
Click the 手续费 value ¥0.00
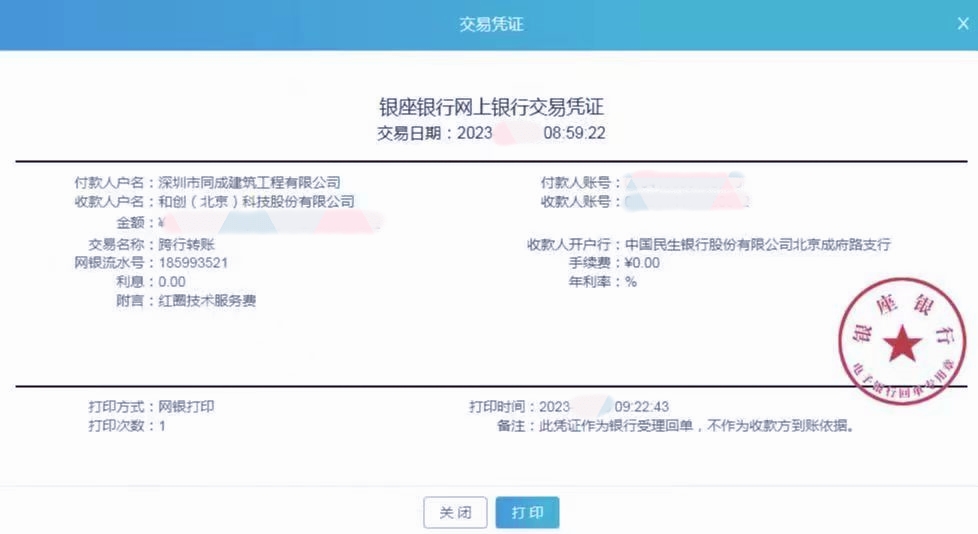coord(641,263)
